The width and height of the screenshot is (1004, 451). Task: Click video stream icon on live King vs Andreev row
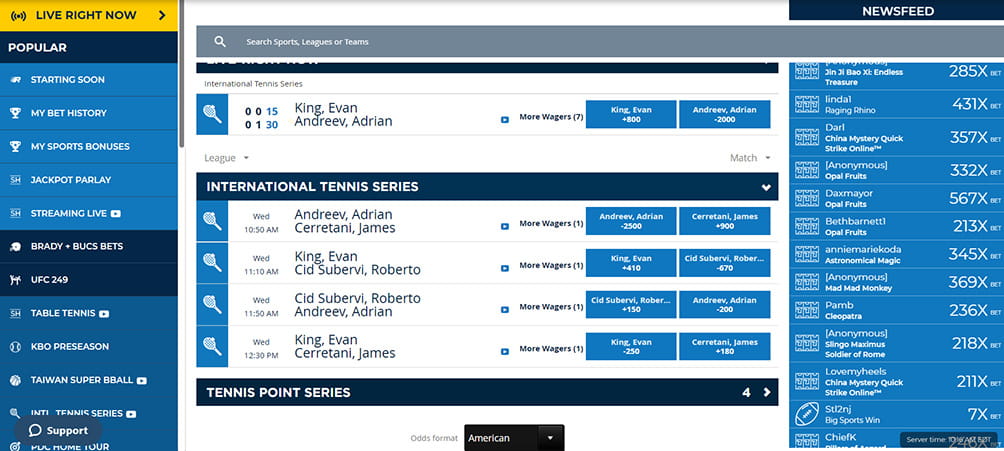[505, 119]
